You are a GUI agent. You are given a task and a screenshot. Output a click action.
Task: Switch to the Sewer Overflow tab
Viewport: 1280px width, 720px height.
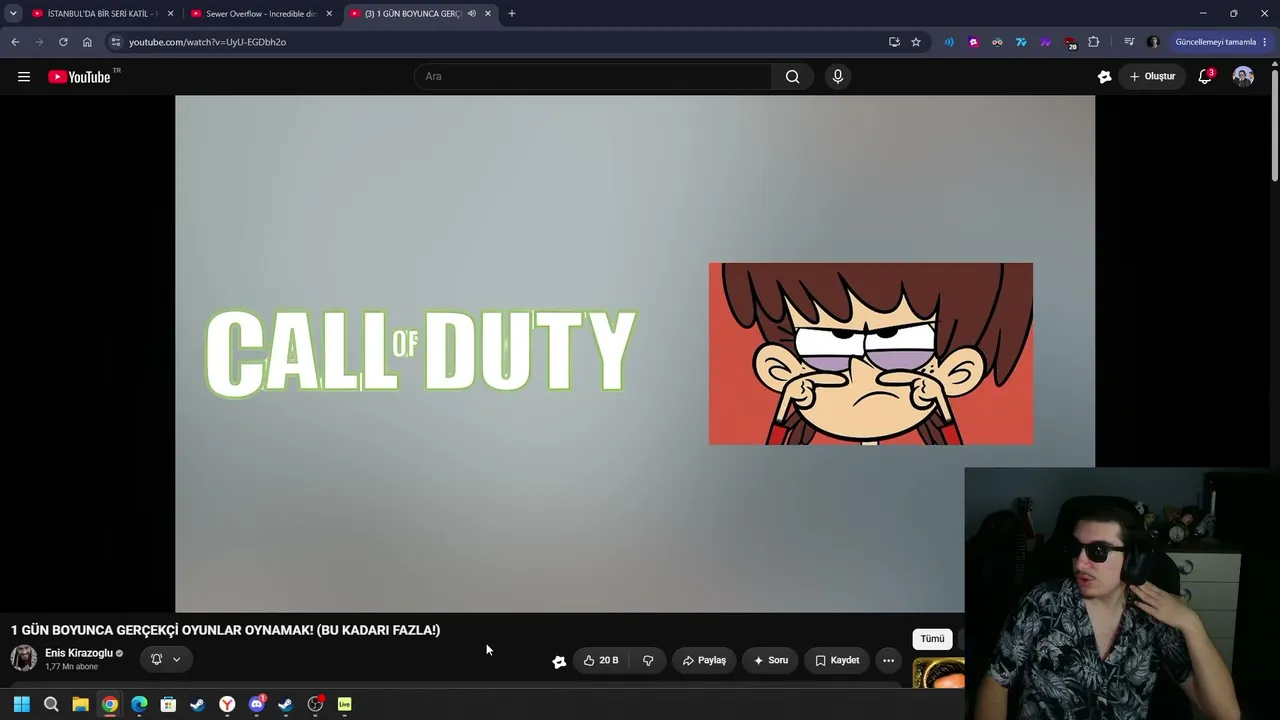pyautogui.click(x=262, y=13)
